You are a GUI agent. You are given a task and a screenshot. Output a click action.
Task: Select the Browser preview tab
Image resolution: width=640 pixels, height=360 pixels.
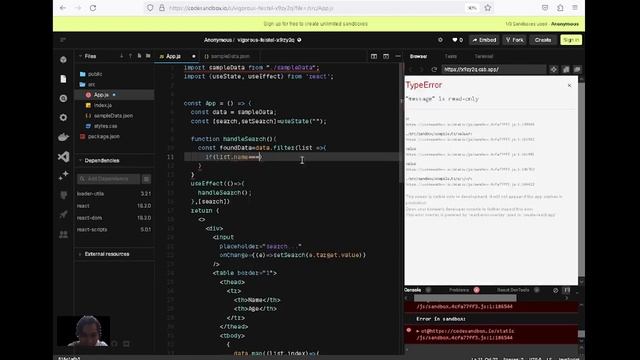tap(418, 56)
